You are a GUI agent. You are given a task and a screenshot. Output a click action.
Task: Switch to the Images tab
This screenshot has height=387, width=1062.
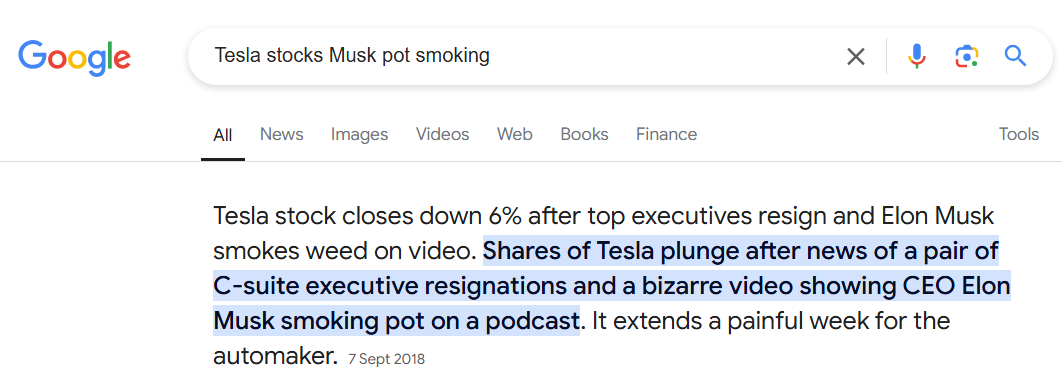coord(359,134)
